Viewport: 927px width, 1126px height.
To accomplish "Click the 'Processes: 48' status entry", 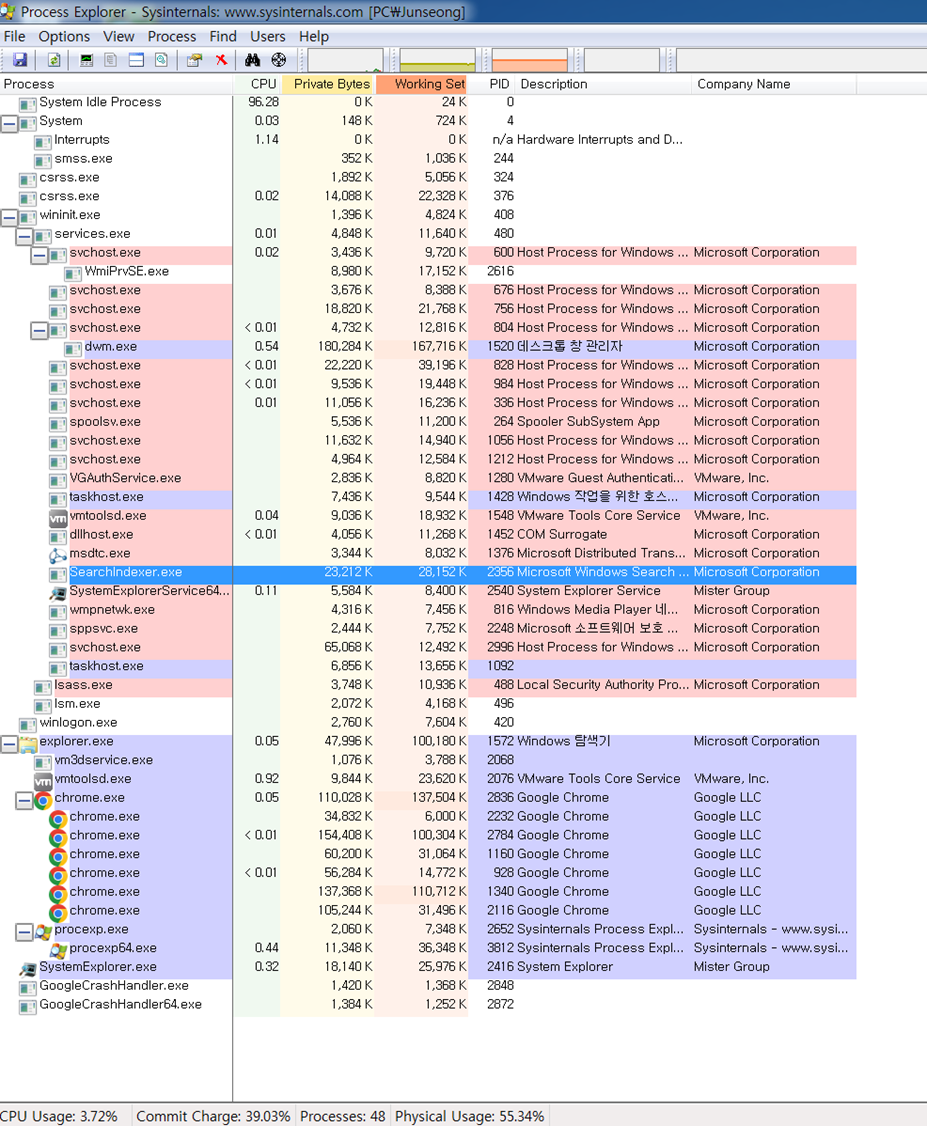I will click(x=343, y=1116).
